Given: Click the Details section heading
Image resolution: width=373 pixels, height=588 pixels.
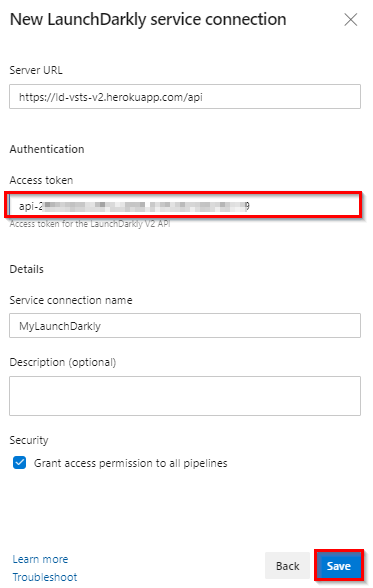Looking at the screenshot, I should tap(27, 269).
